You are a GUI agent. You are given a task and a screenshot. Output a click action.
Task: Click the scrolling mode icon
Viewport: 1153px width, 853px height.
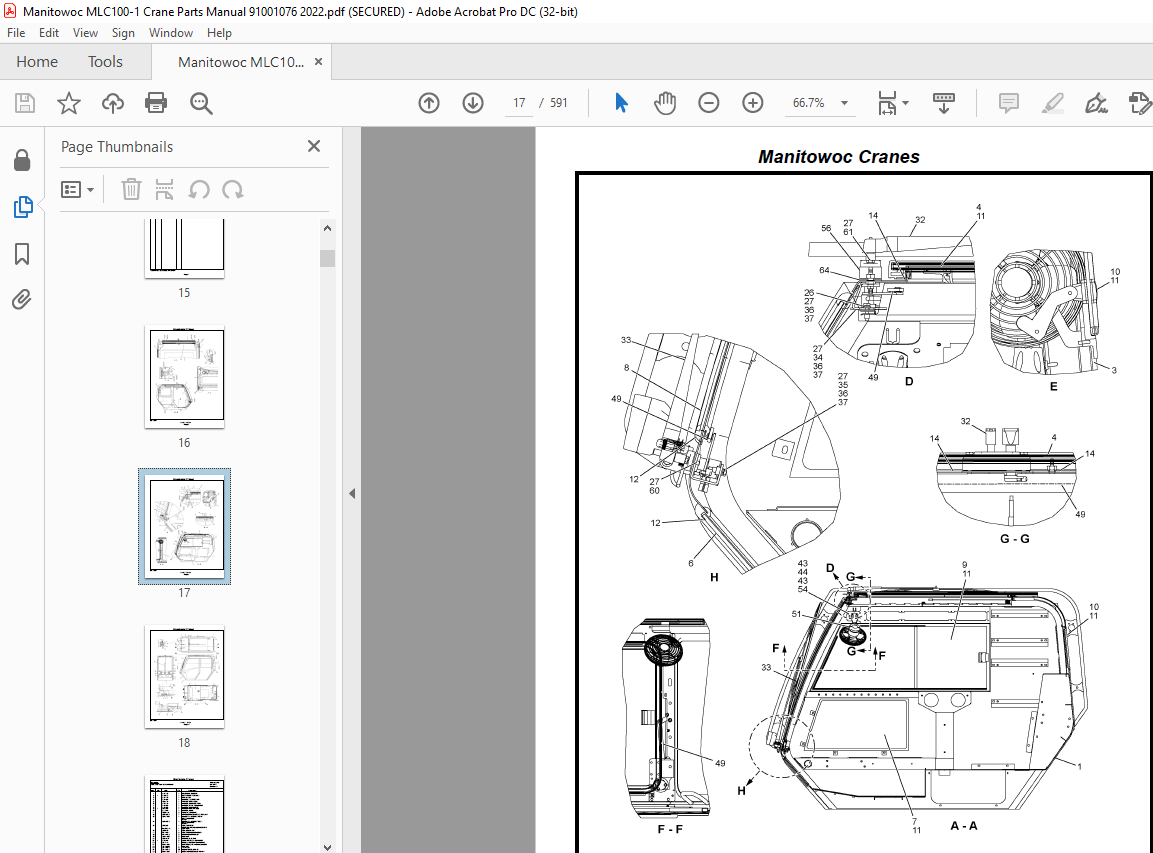click(943, 103)
